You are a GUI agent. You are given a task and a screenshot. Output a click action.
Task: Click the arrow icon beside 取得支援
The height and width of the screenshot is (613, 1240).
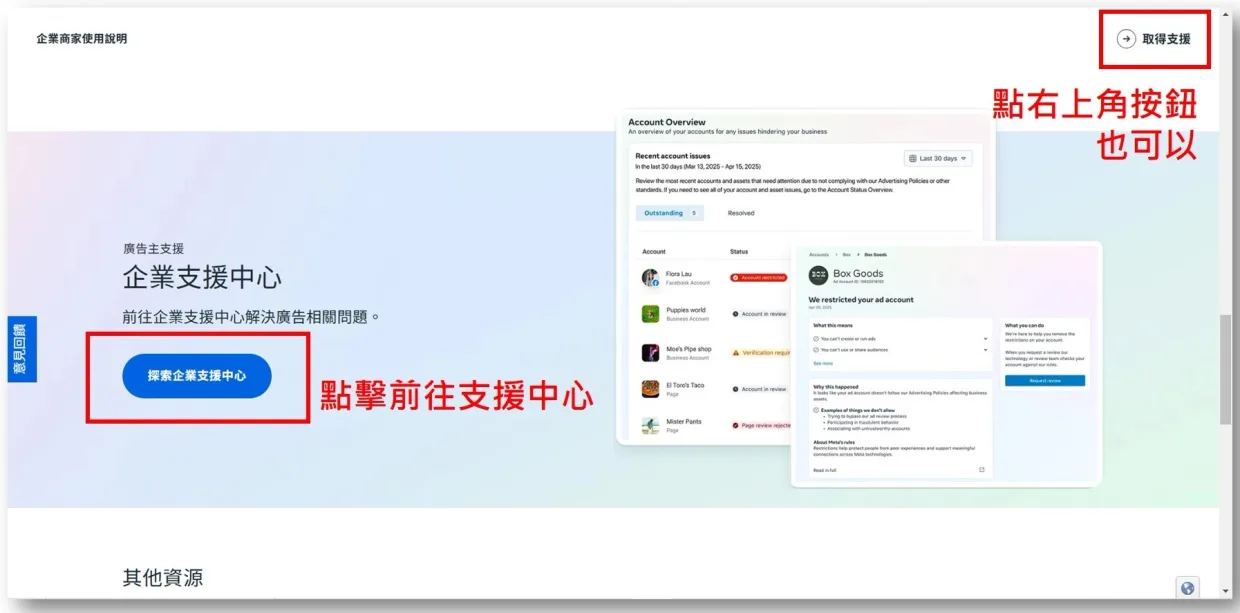[x=1126, y=39]
